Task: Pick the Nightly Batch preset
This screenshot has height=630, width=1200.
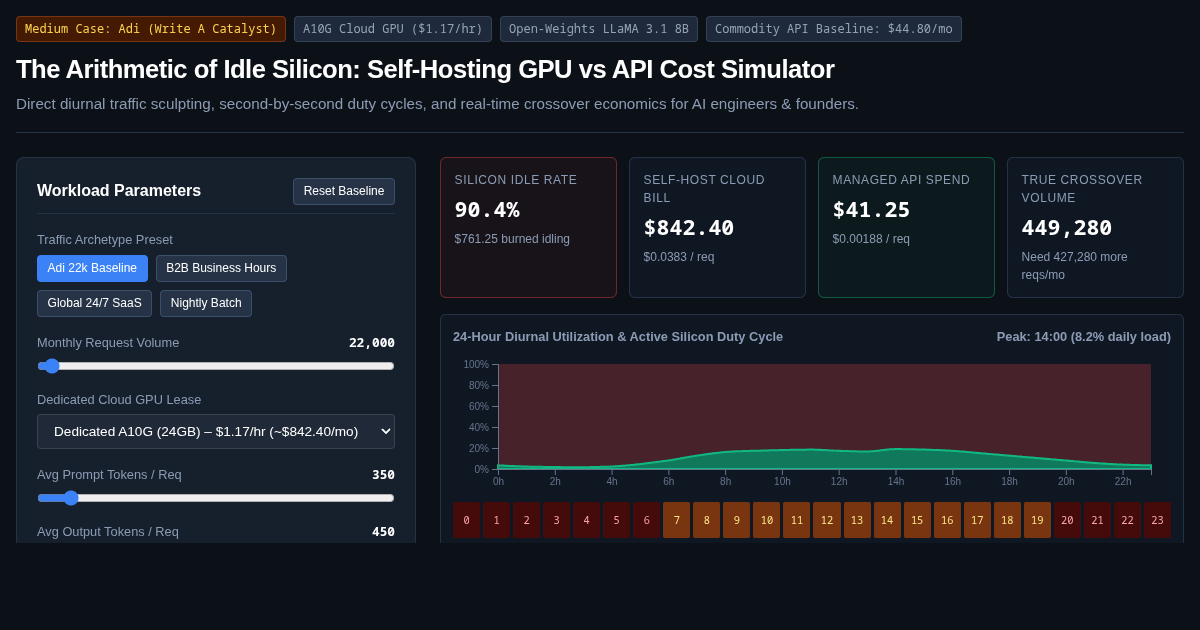Action: 206,303
